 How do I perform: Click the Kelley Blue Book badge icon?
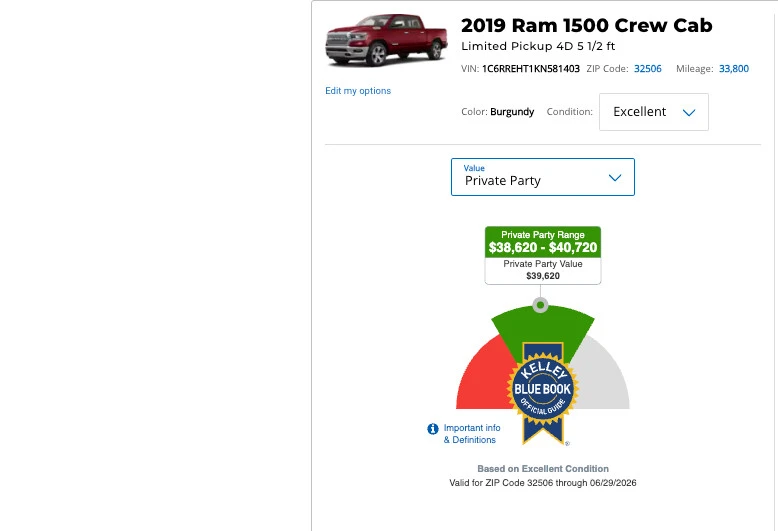pos(543,393)
